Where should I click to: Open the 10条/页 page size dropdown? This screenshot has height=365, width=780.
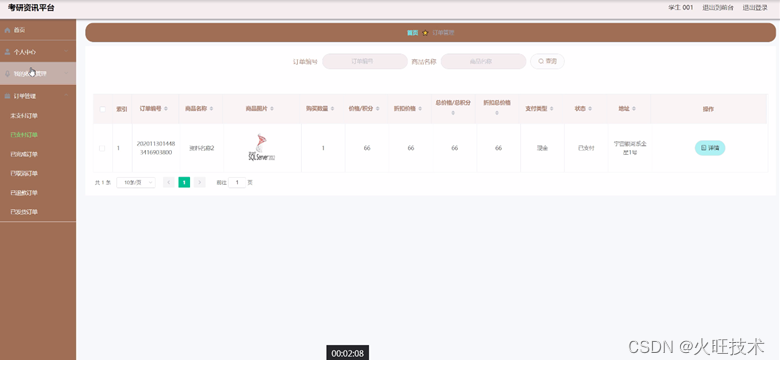(x=136, y=182)
